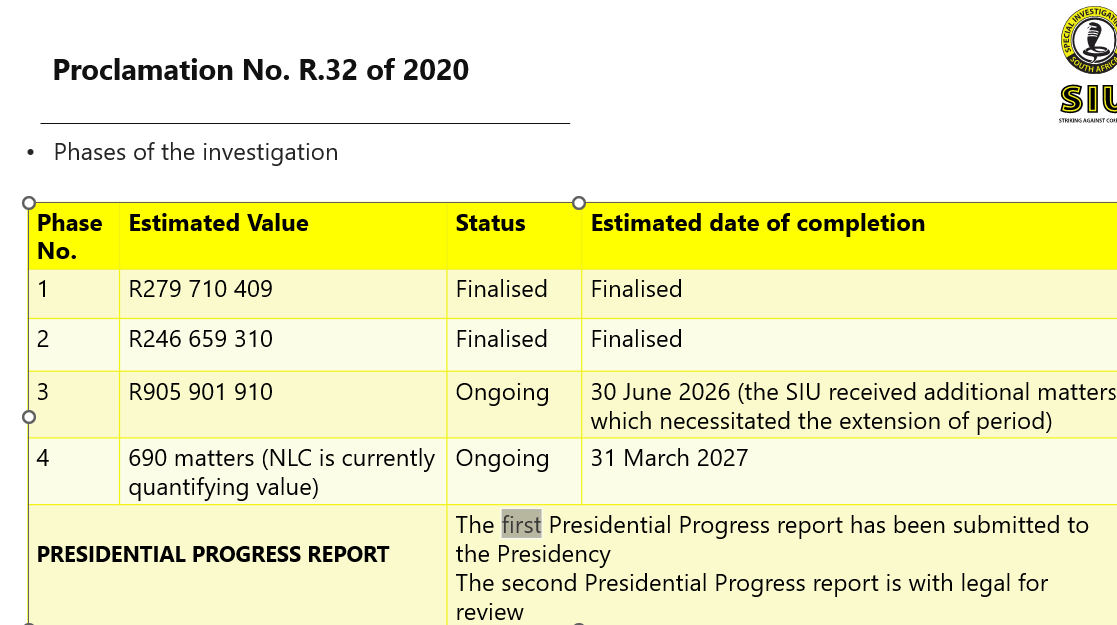Grab the table's top-left corner handle

(x=29, y=203)
